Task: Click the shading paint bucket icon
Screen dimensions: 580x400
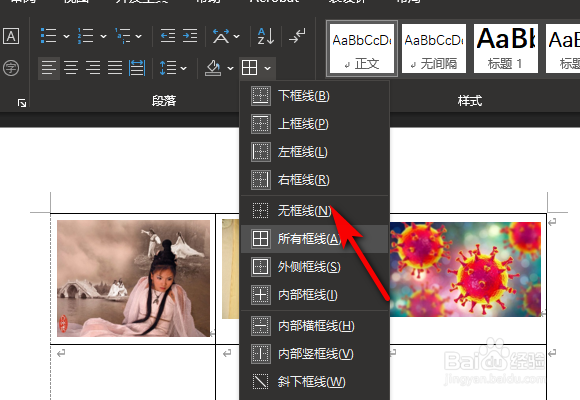Action: (213, 68)
